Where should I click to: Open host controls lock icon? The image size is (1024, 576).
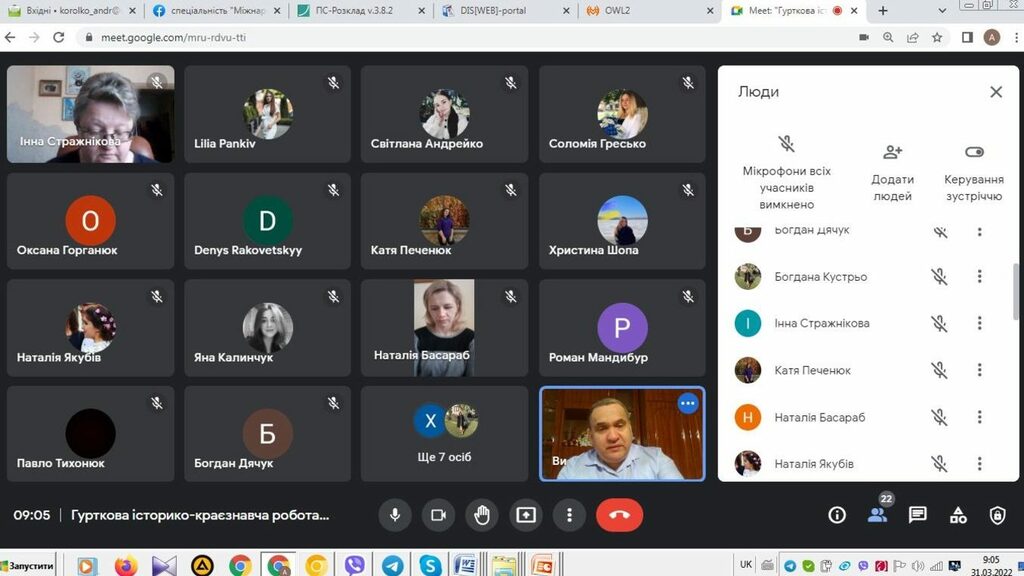pyautogui.click(x=997, y=515)
